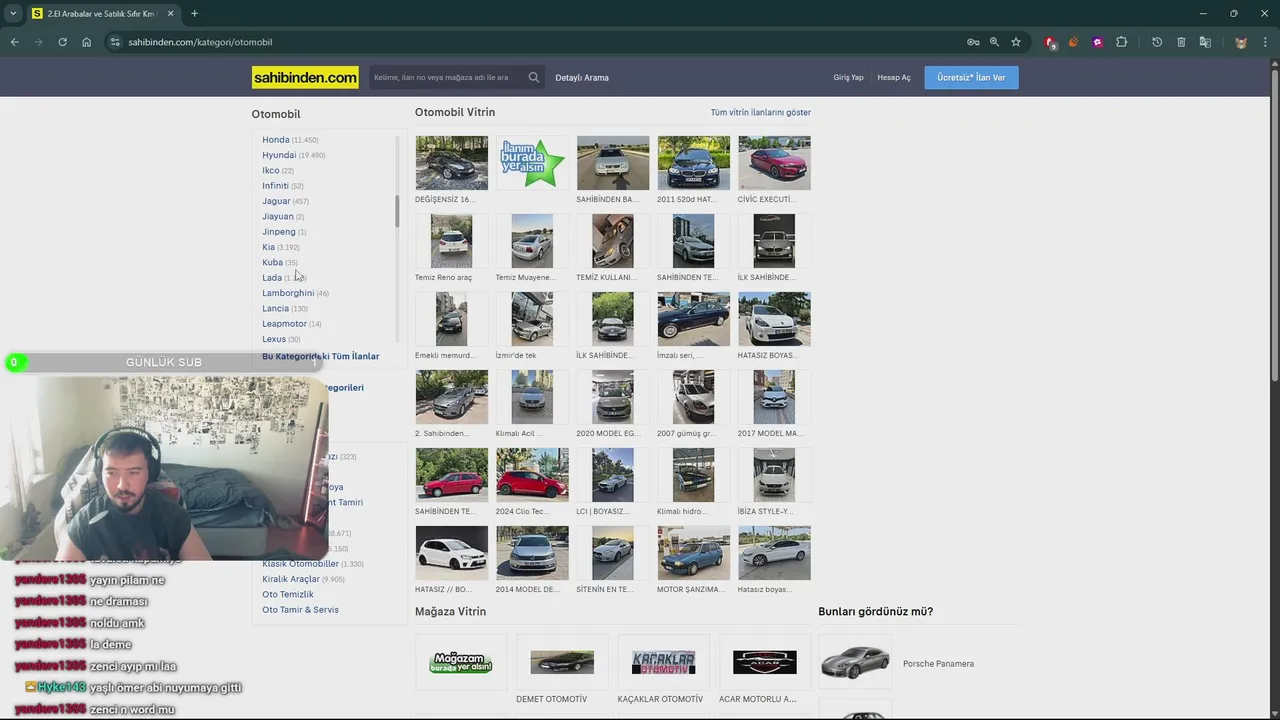Click Bu Kategorideki Tüm İlanlar link

321,356
